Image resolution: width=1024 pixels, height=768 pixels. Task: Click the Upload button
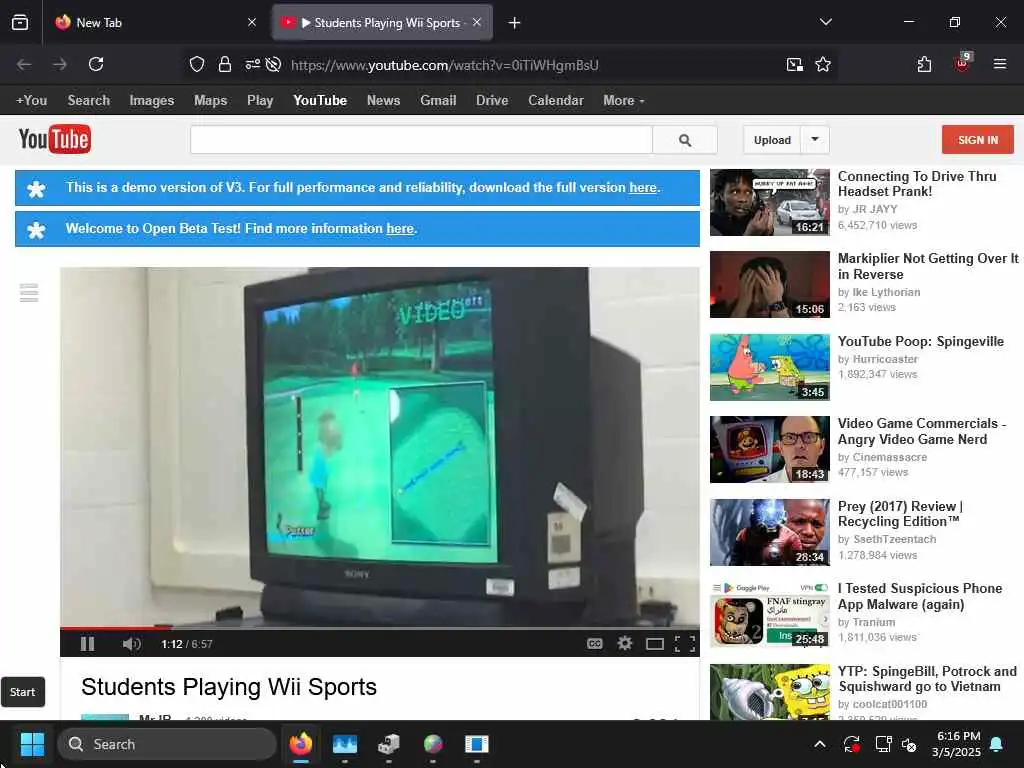[772, 140]
